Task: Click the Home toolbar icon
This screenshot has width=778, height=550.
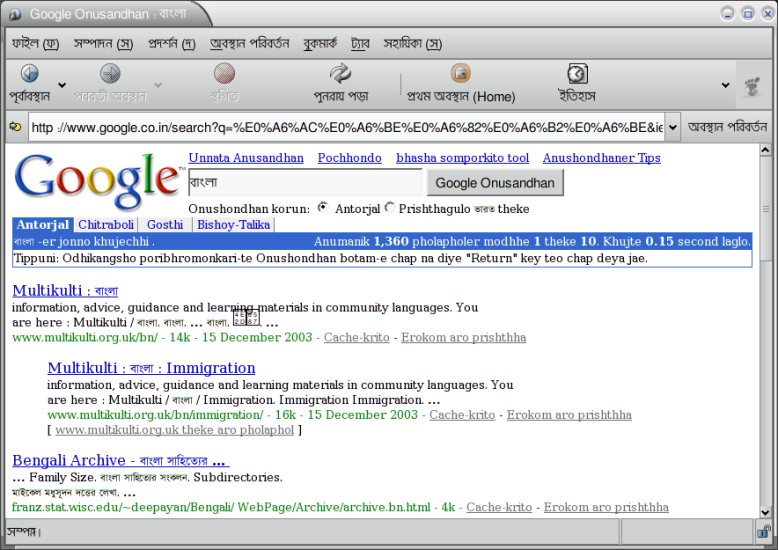Action: [x=460, y=74]
